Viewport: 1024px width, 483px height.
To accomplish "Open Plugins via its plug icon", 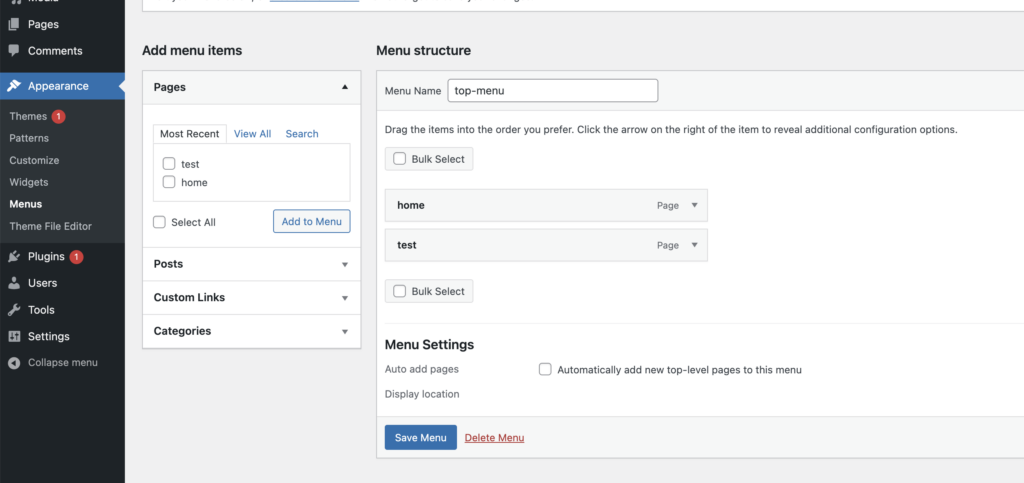I will click(x=14, y=257).
